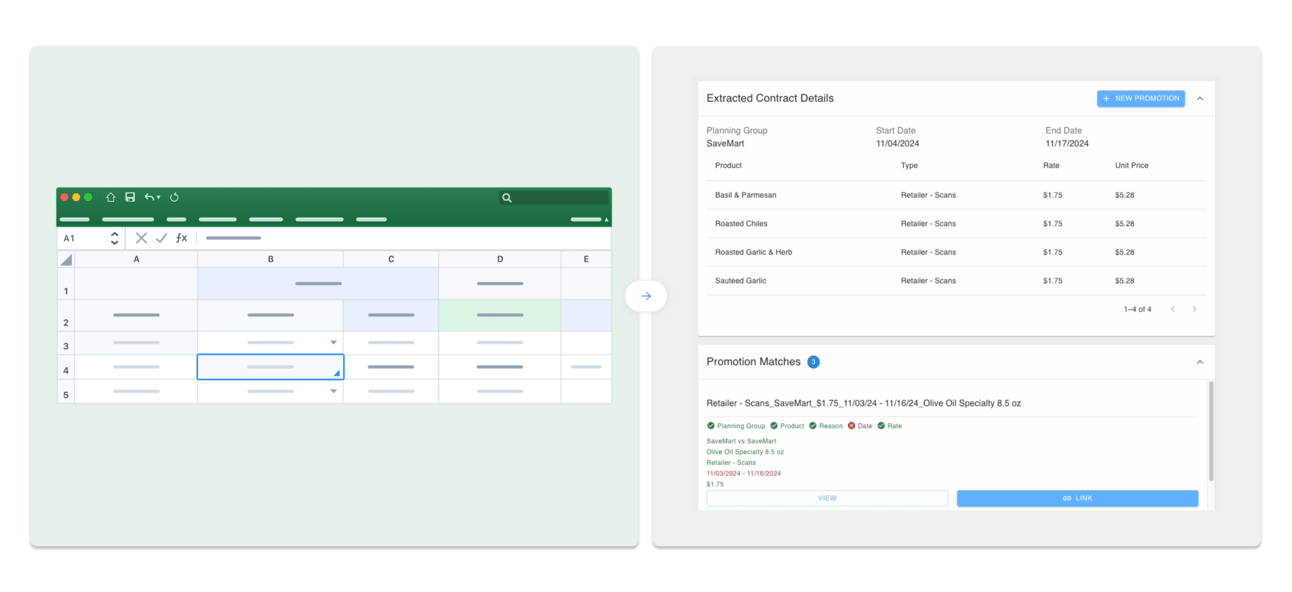Select row 5 header
Viewport: 1292px width, 592px height.
pyautogui.click(x=66, y=392)
